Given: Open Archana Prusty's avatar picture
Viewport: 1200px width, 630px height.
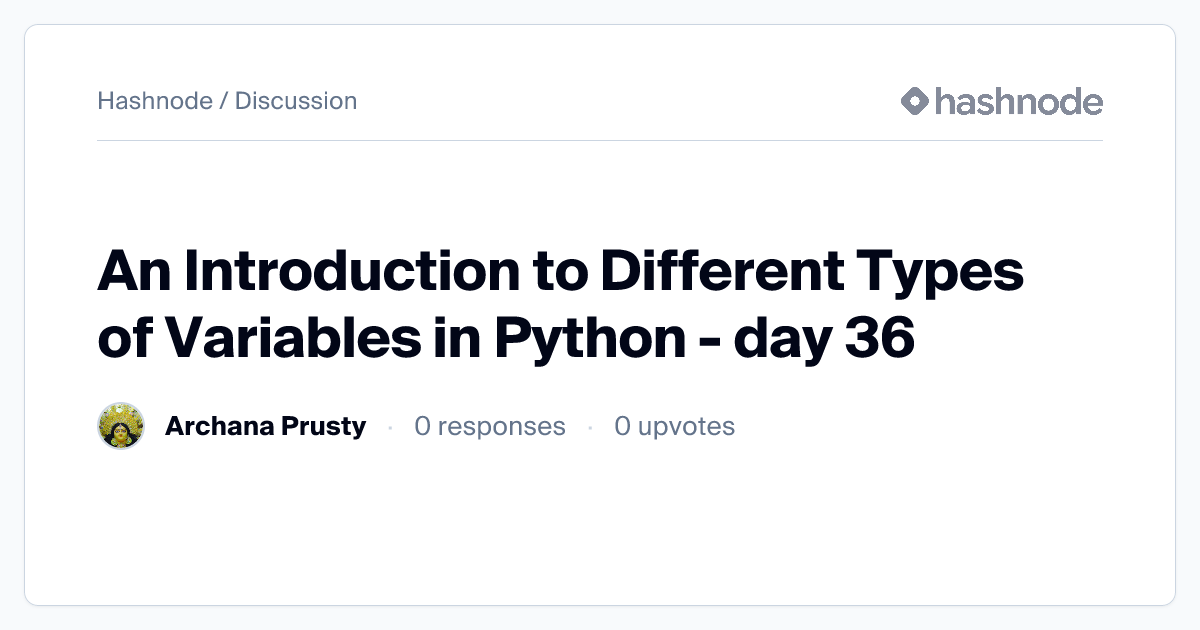Looking at the screenshot, I should (121, 426).
